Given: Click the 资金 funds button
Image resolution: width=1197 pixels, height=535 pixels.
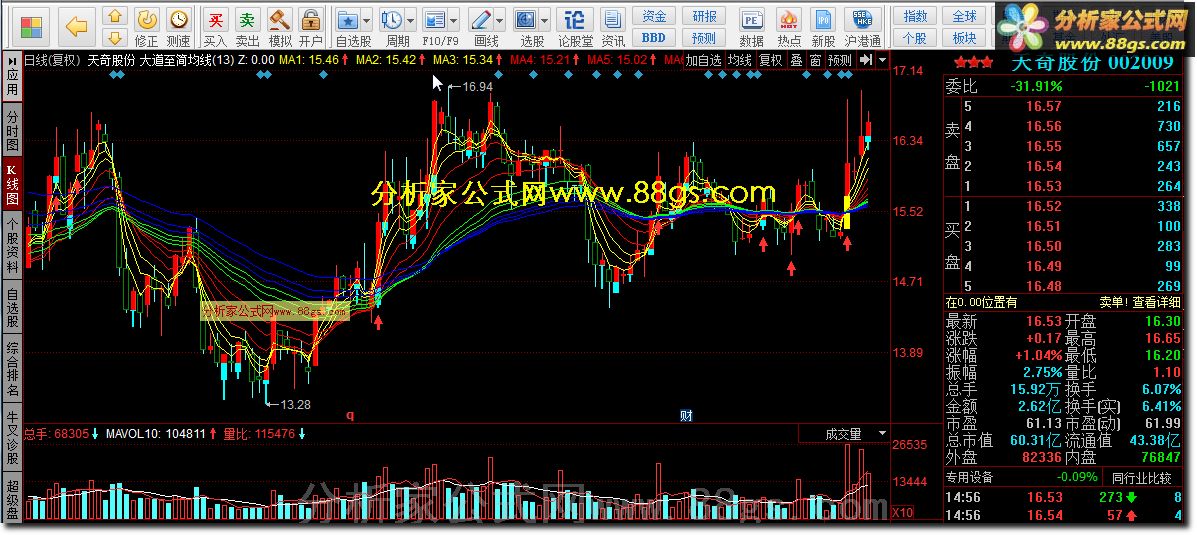Looking at the screenshot, I should pos(653,16).
